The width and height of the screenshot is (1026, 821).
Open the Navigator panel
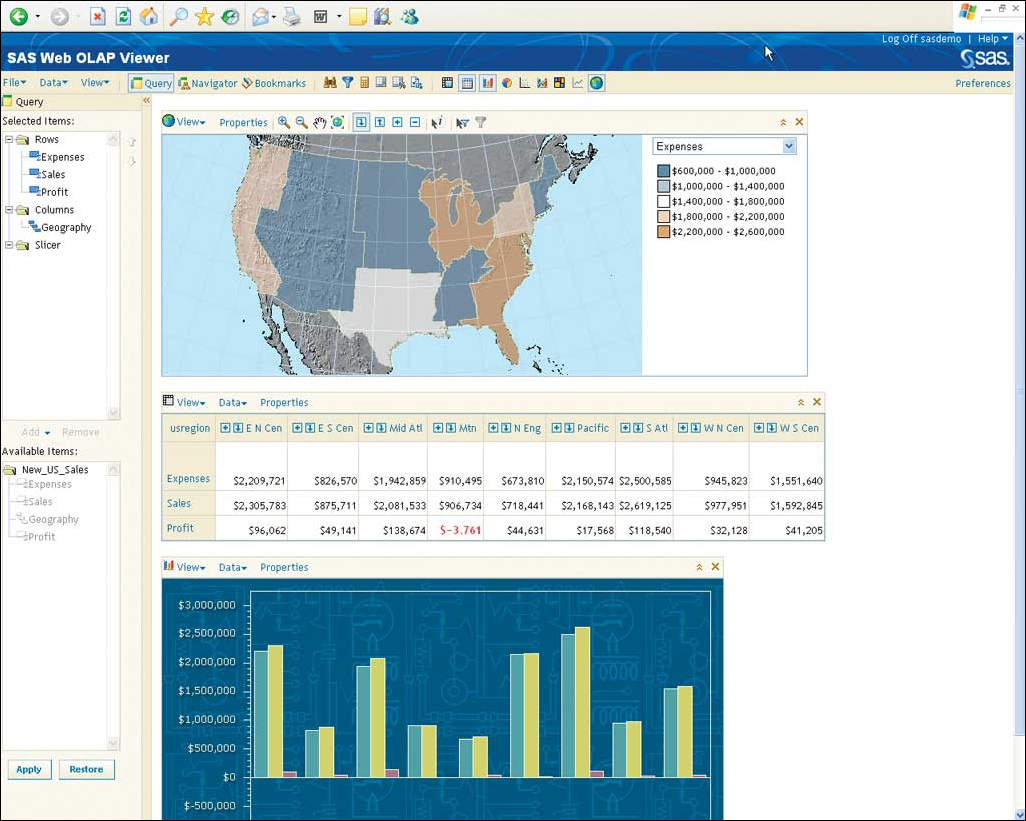point(207,83)
